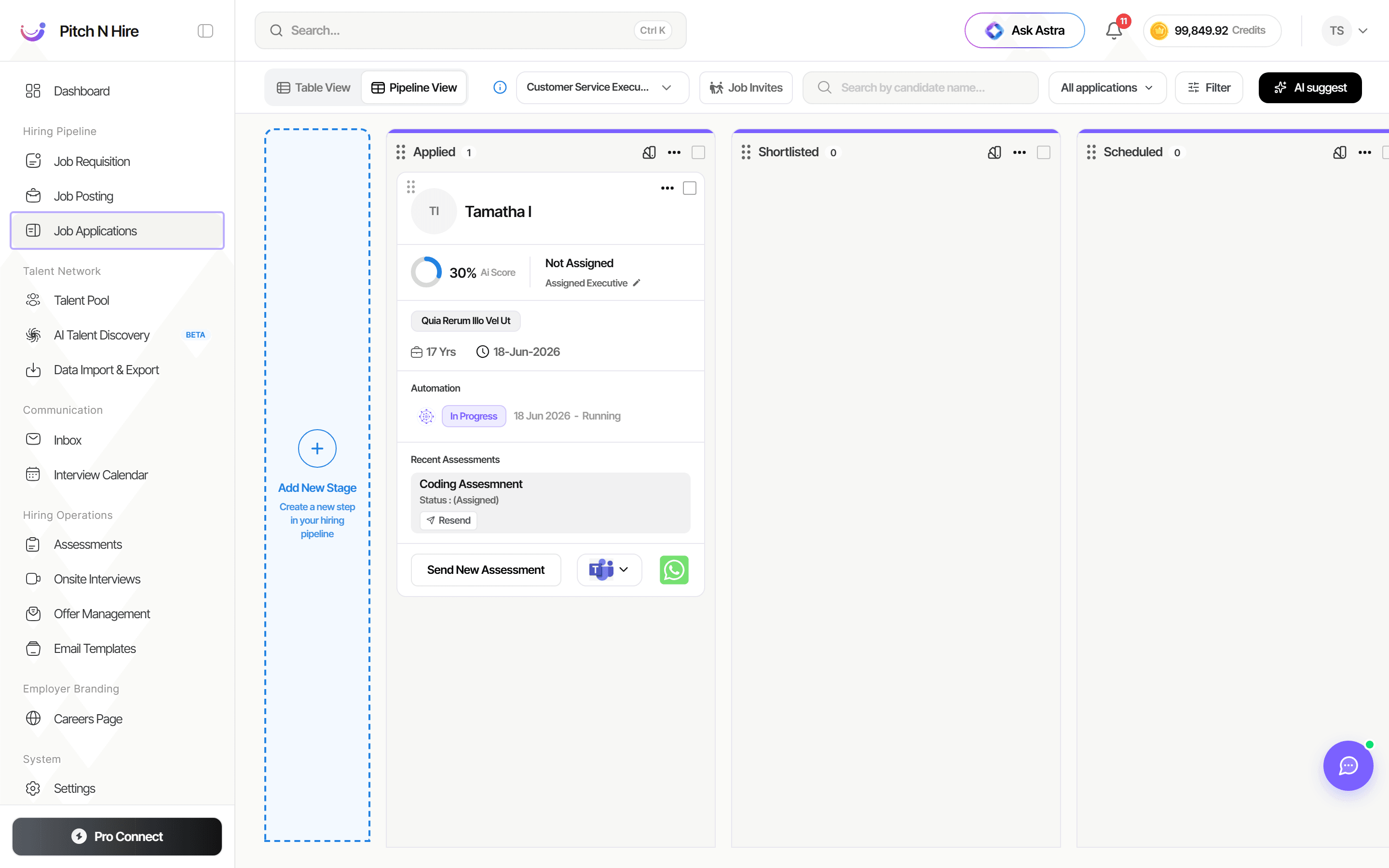Select all candidates in Applied stage
Viewport: 1389px width, 868px height.
coord(698,152)
